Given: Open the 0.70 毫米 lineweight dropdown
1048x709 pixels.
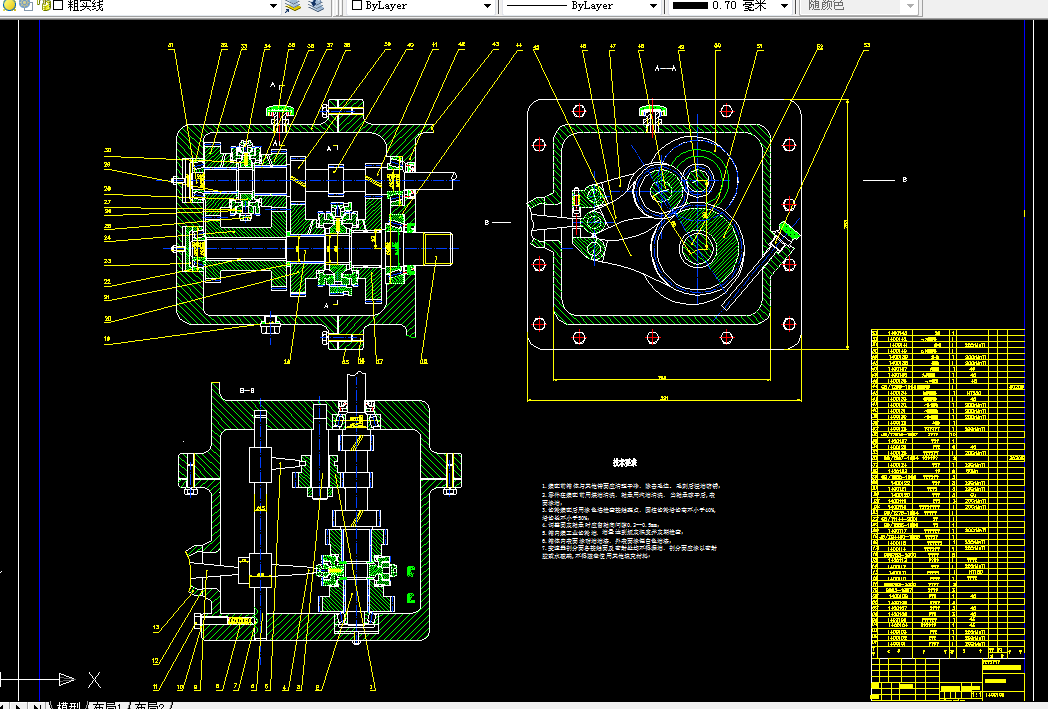Looking at the screenshot, I should click(x=784, y=6).
